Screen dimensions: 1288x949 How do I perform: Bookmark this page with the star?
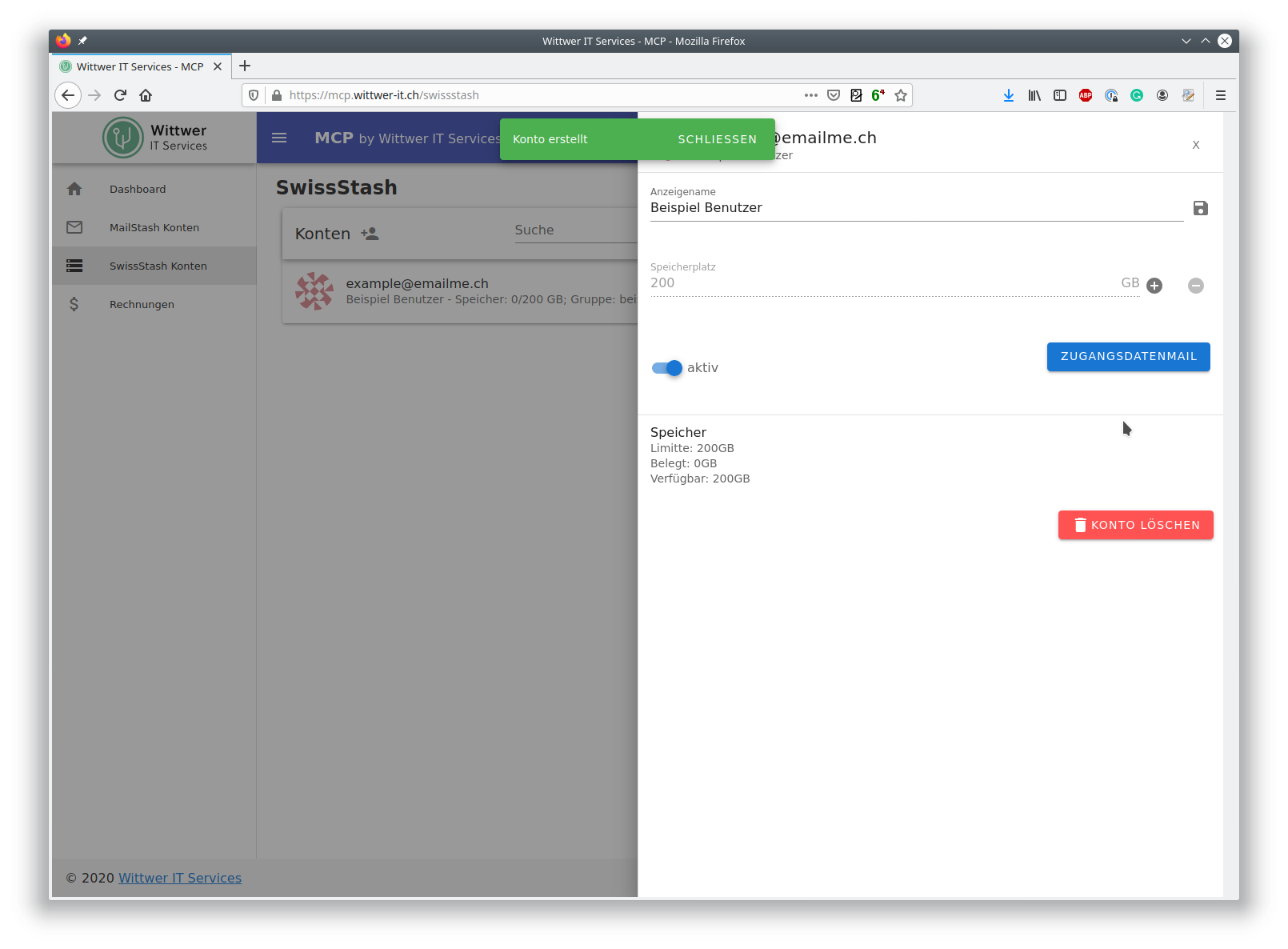tap(901, 95)
